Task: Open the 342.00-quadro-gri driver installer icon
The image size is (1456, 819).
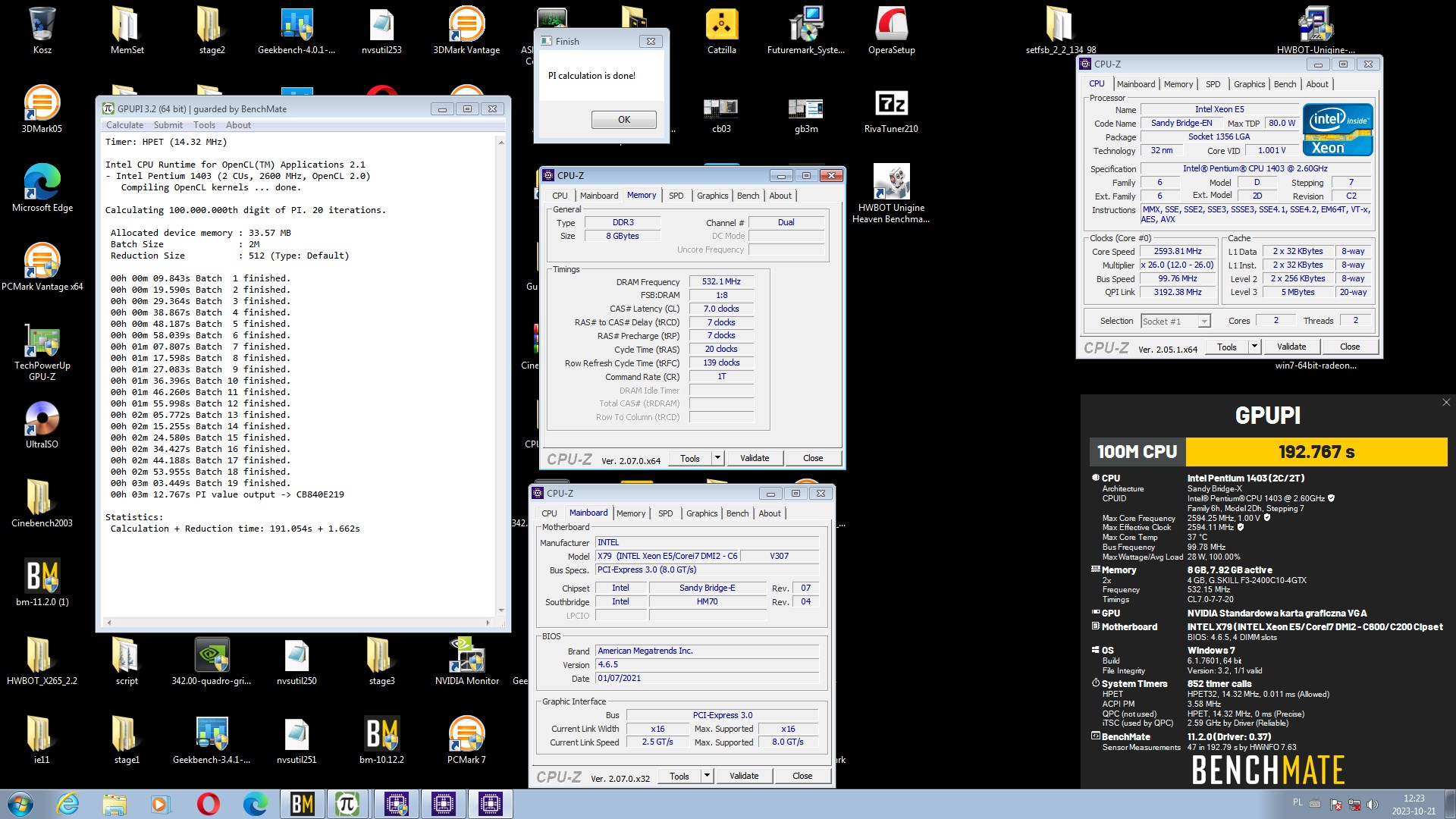Action: click(x=212, y=661)
